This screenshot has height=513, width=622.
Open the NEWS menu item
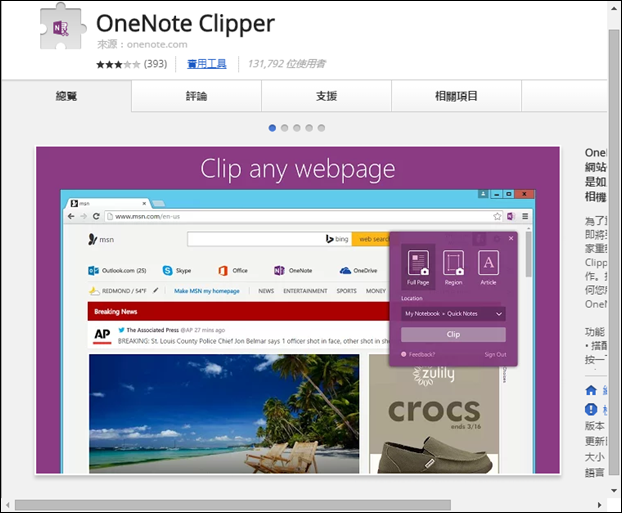tap(266, 291)
